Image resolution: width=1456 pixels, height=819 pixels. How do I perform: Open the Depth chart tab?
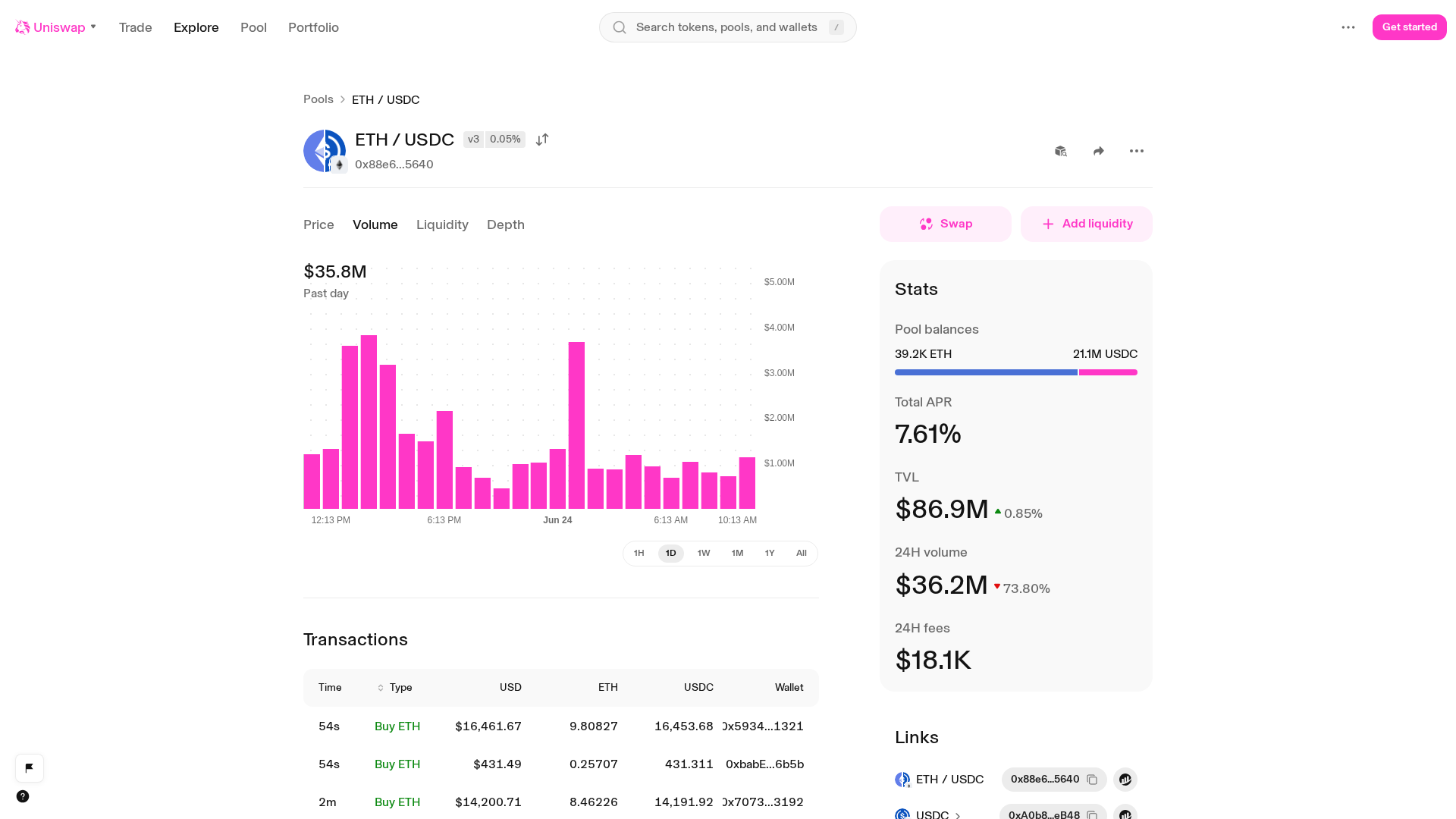pos(506,224)
